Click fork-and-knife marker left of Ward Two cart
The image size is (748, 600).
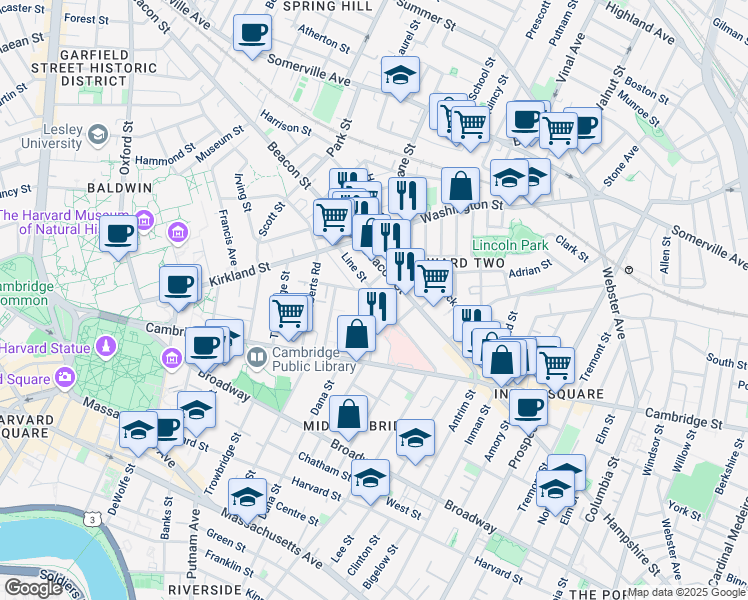click(405, 268)
